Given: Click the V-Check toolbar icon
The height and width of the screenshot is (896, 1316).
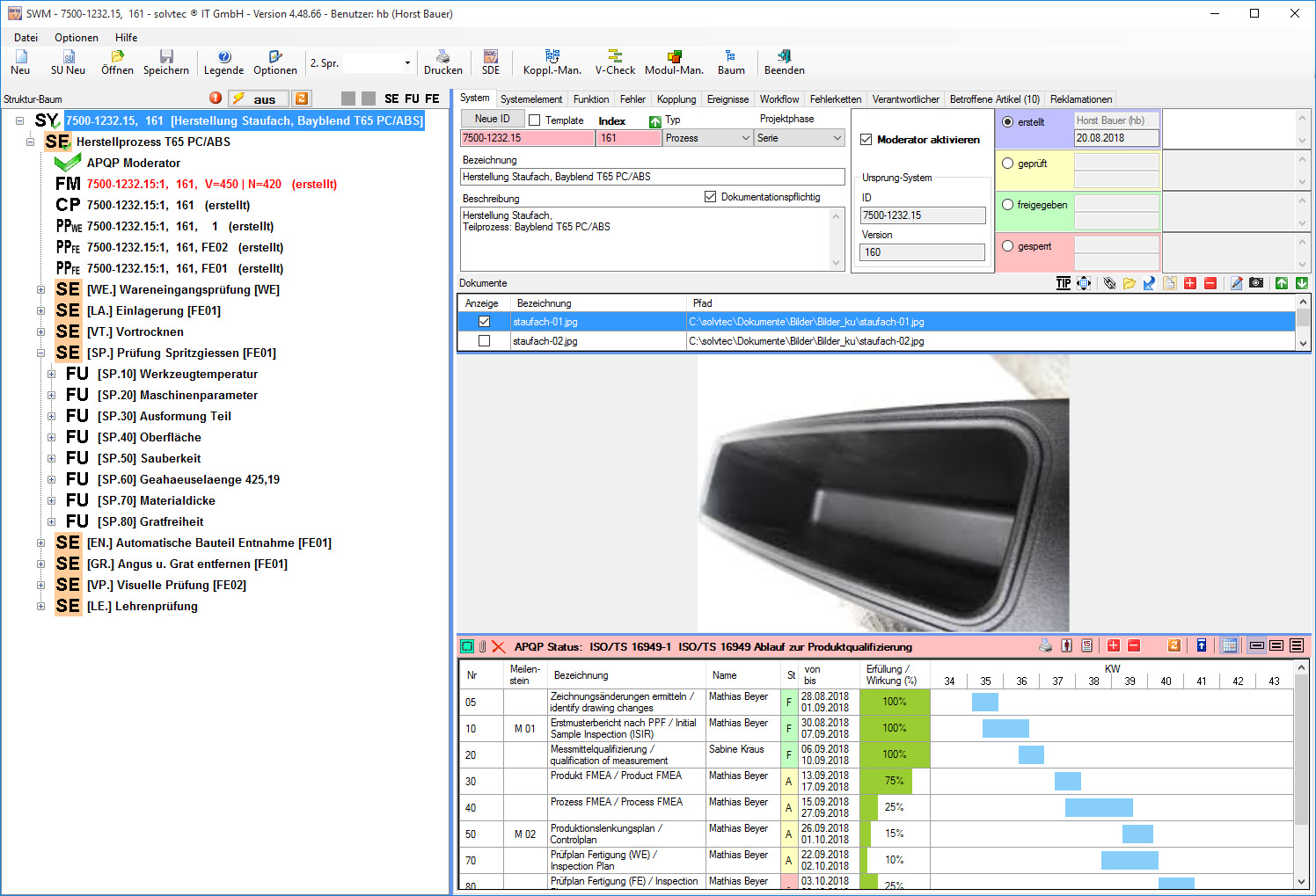Looking at the screenshot, I should pyautogui.click(x=615, y=56).
